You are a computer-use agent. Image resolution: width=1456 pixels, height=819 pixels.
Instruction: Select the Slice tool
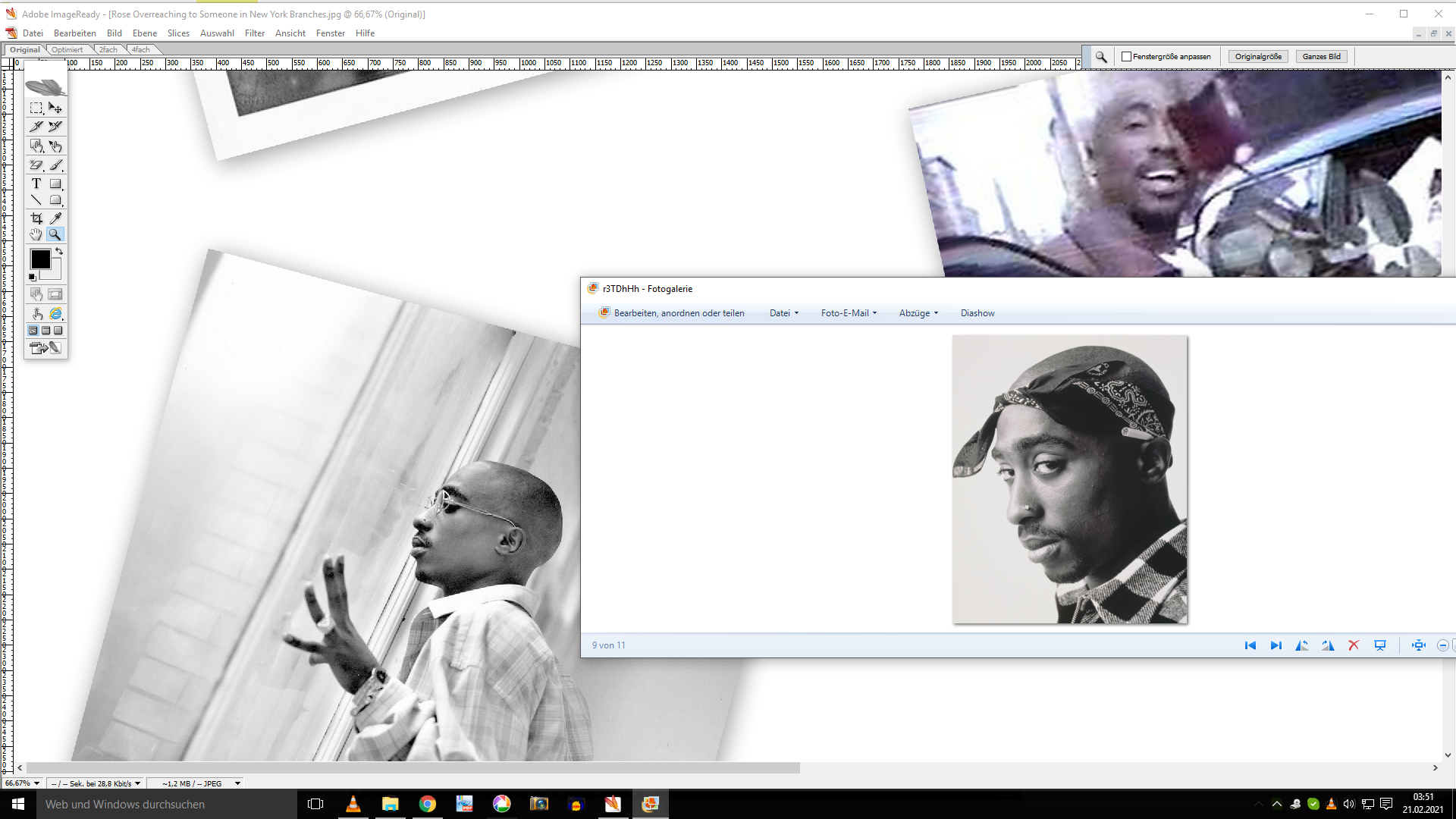click(36, 127)
